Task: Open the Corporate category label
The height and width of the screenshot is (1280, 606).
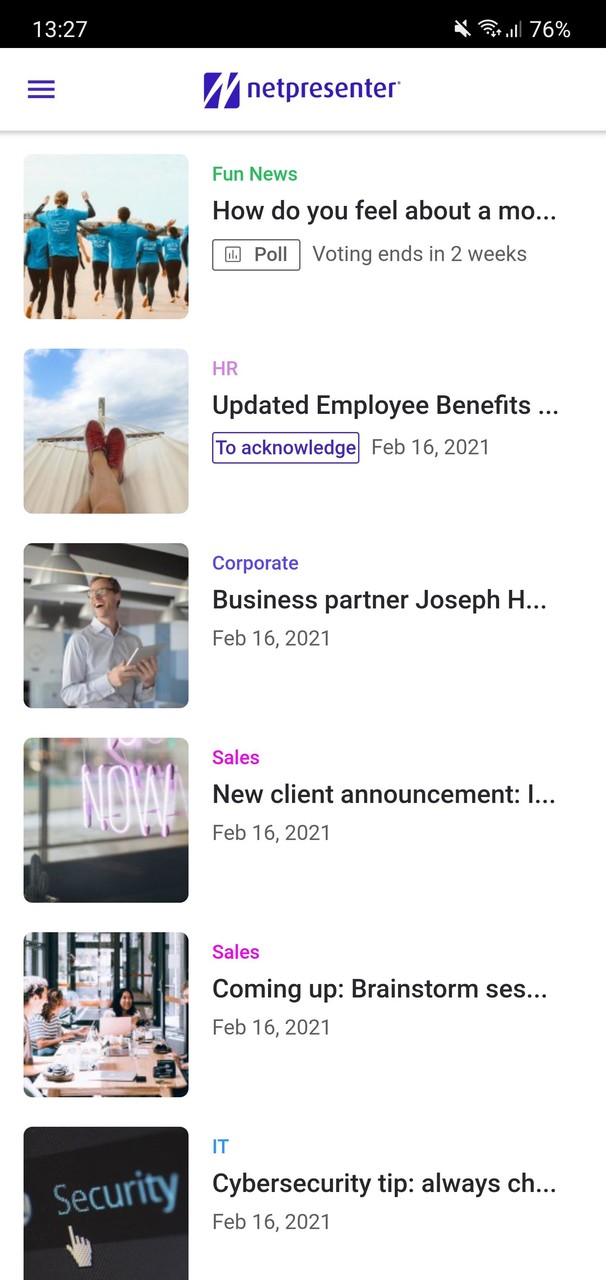Action: coord(255,563)
